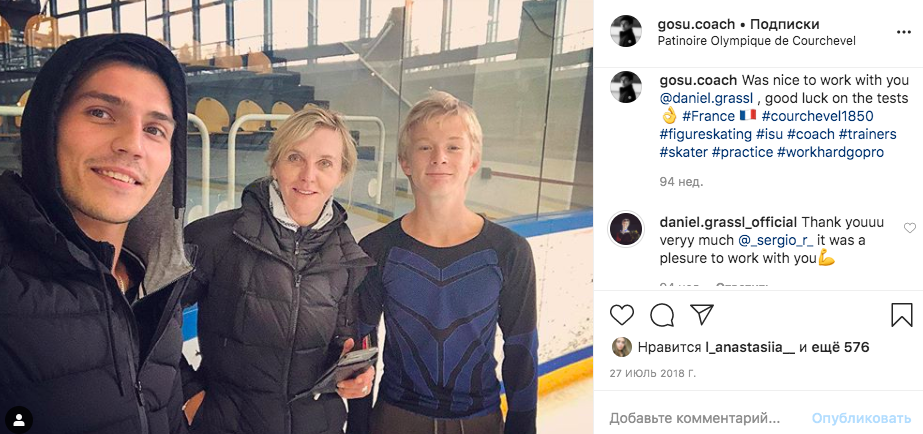Save post with bookmark icon
923x434 pixels.
[901, 315]
